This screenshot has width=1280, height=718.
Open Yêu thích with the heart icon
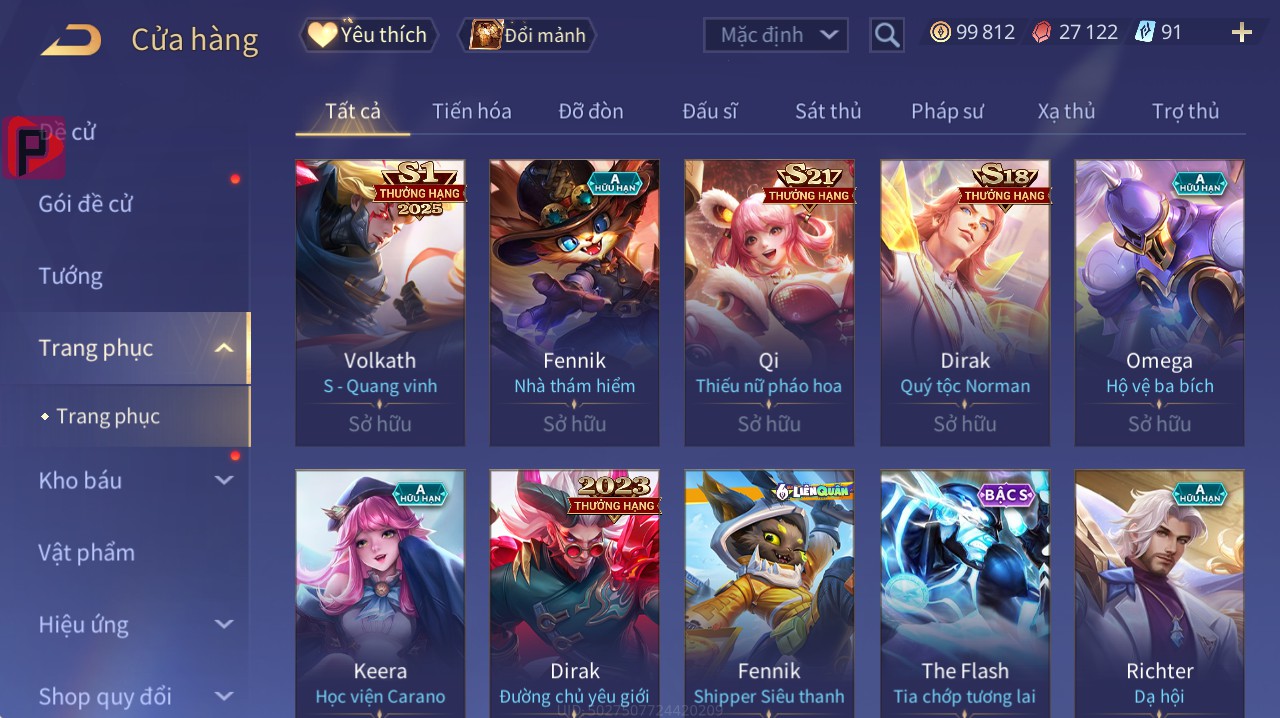click(368, 35)
